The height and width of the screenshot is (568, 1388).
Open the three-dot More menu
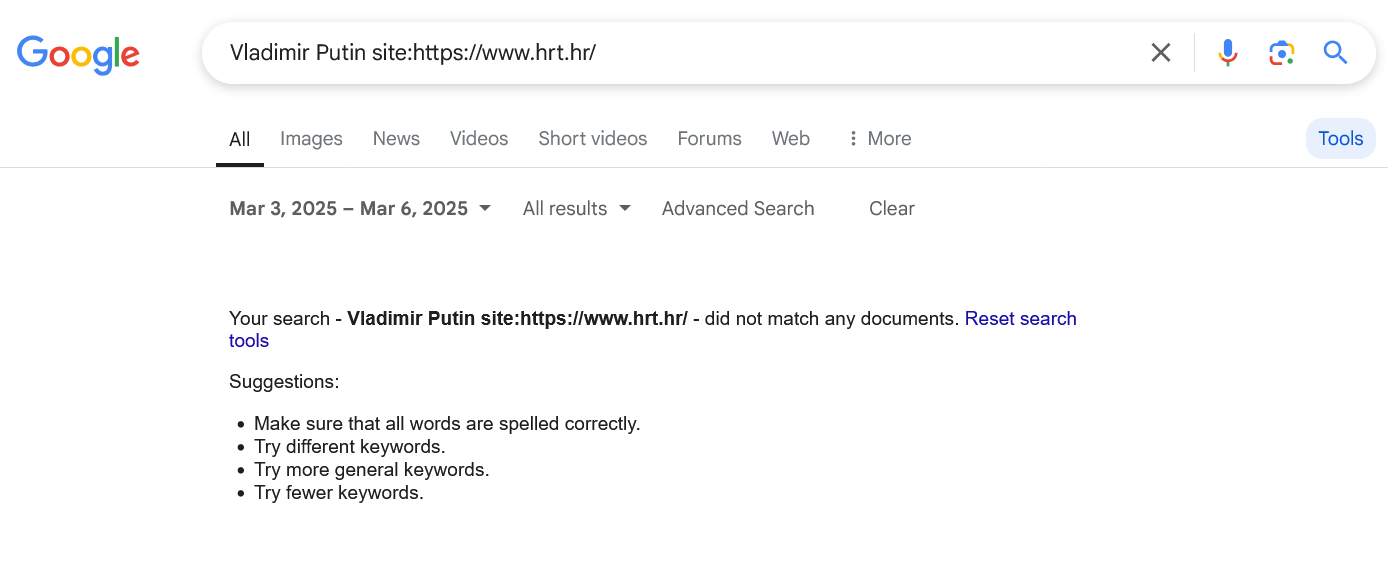coord(878,139)
